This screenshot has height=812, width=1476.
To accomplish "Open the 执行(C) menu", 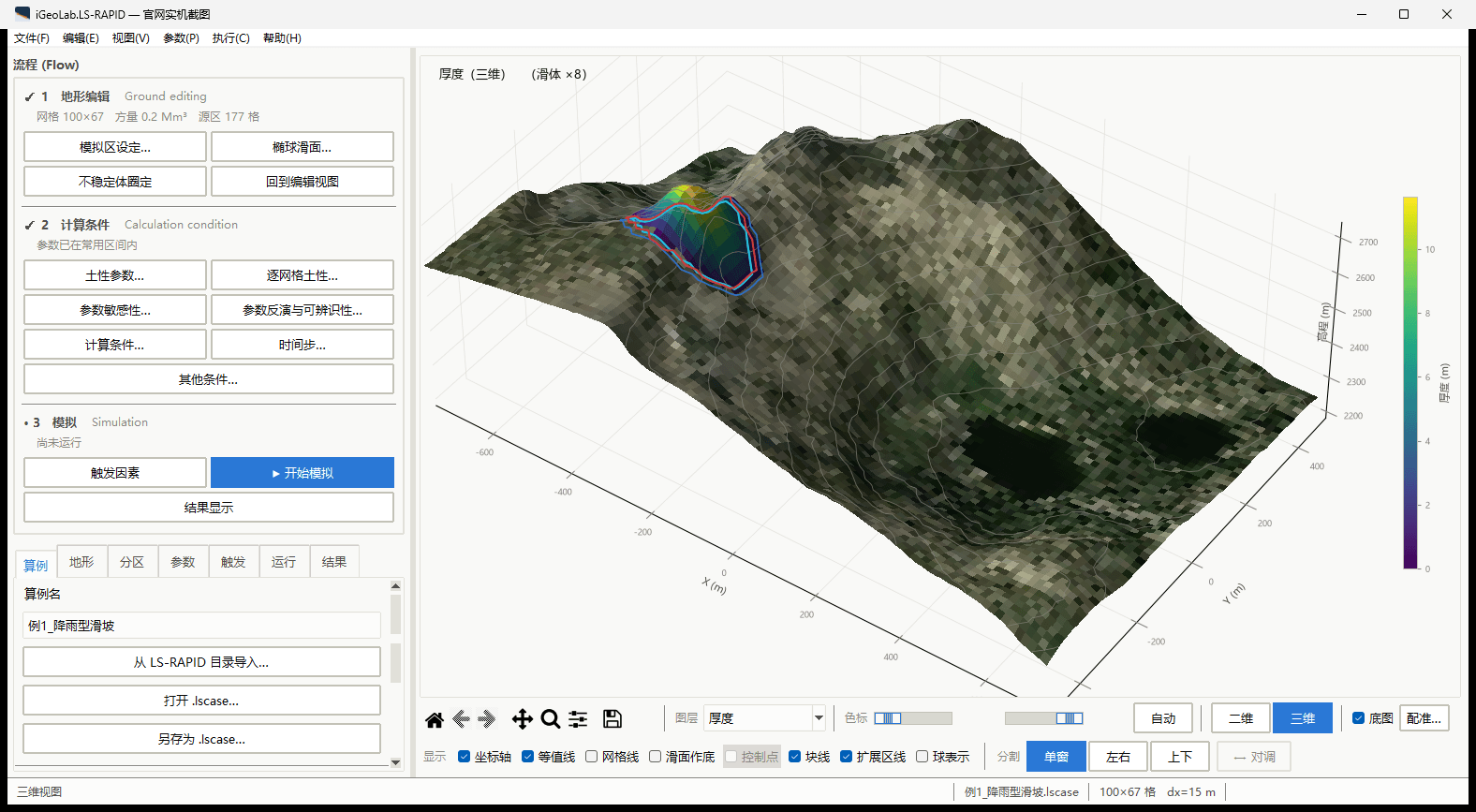I will pos(230,38).
